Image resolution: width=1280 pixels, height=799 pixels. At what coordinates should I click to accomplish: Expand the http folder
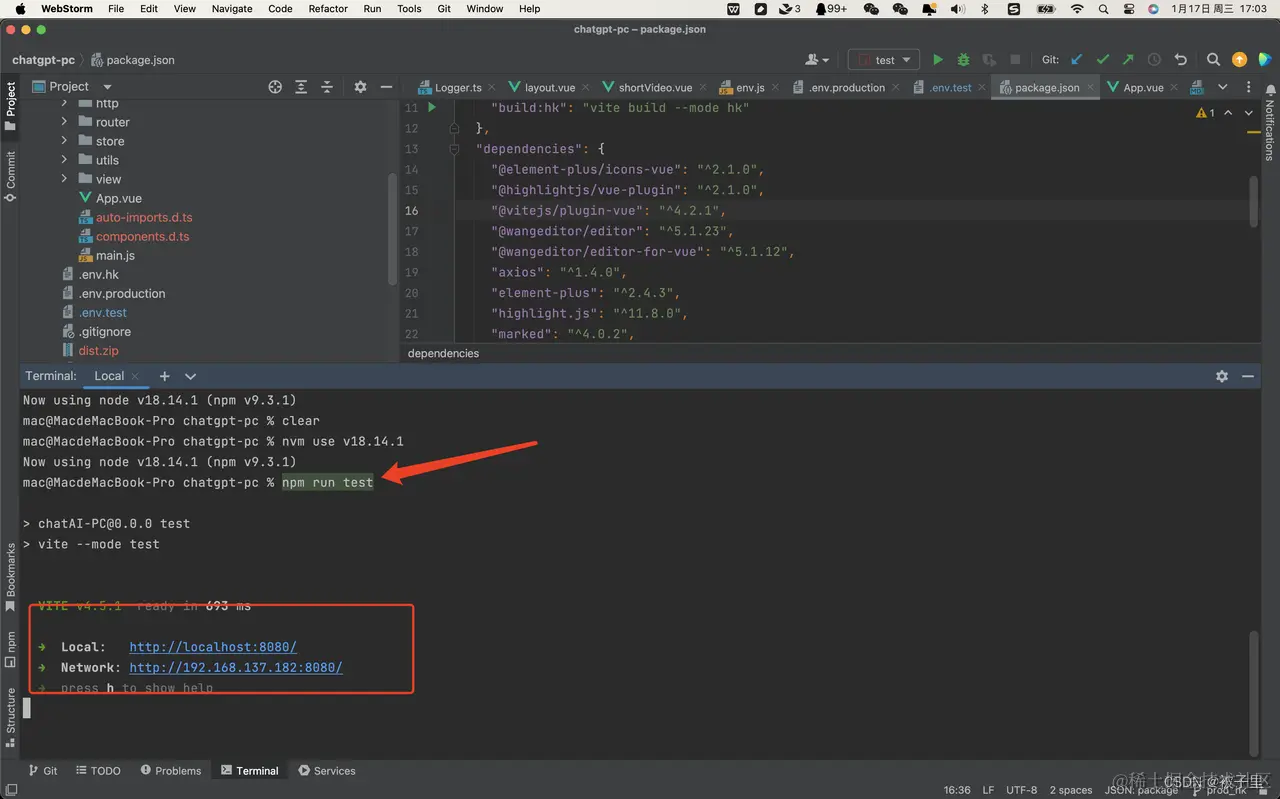click(64, 103)
